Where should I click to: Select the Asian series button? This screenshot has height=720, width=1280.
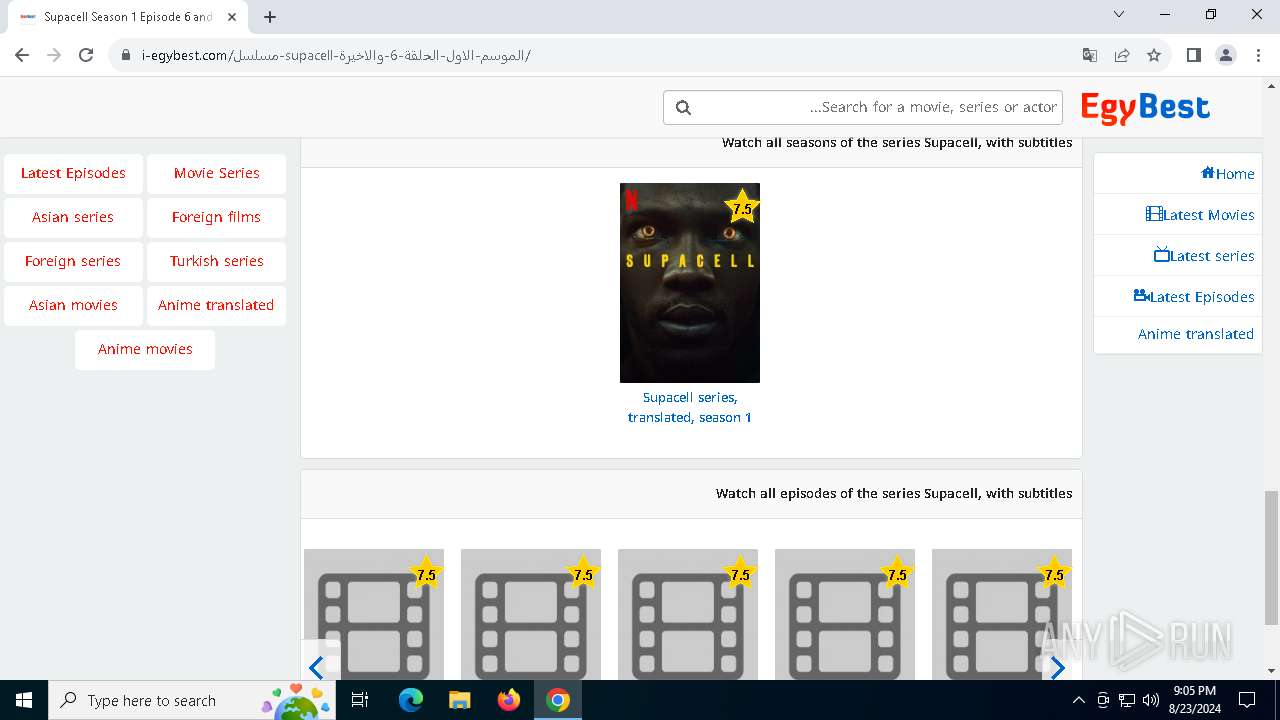pos(73,217)
